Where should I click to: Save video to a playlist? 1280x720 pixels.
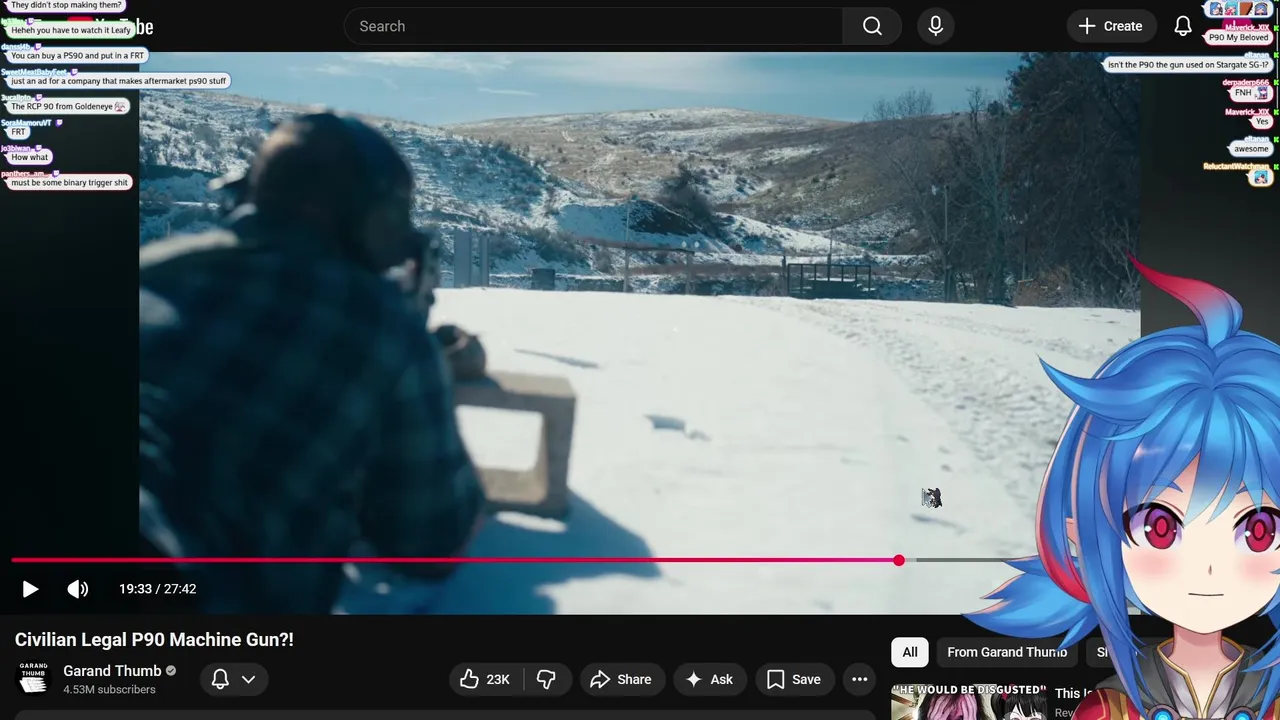[x=794, y=679]
